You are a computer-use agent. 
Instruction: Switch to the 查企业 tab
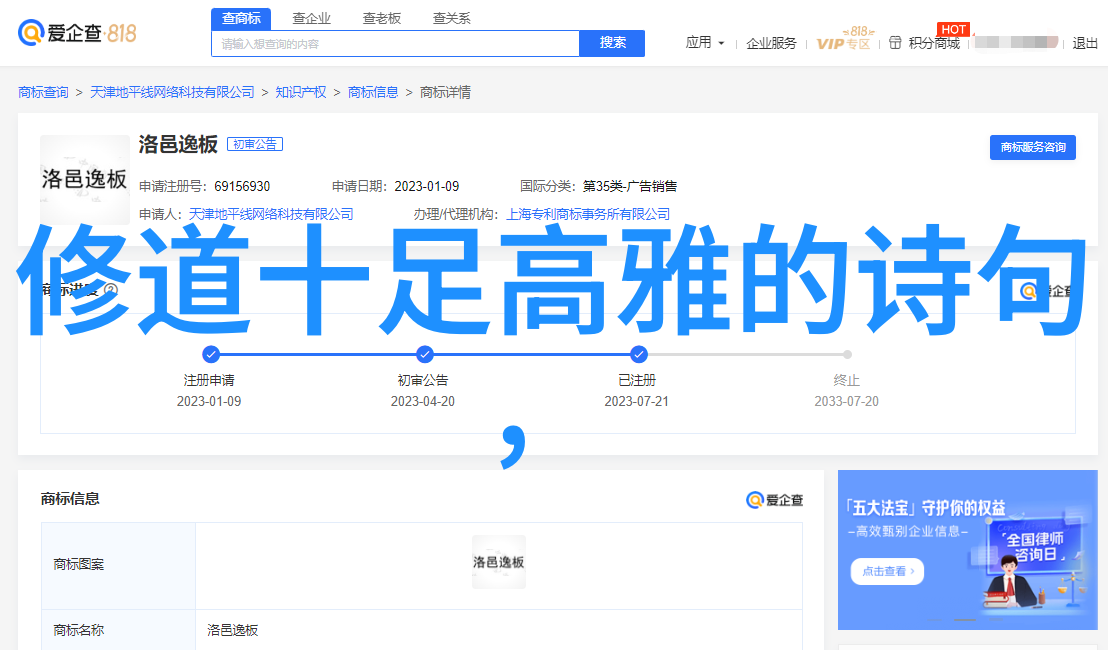coord(312,18)
